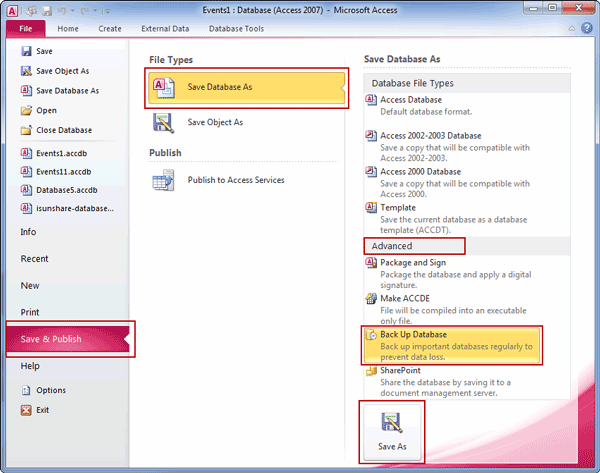Image resolution: width=600 pixels, height=473 pixels.
Task: Click the Open folder icon
Action: click(x=26, y=111)
